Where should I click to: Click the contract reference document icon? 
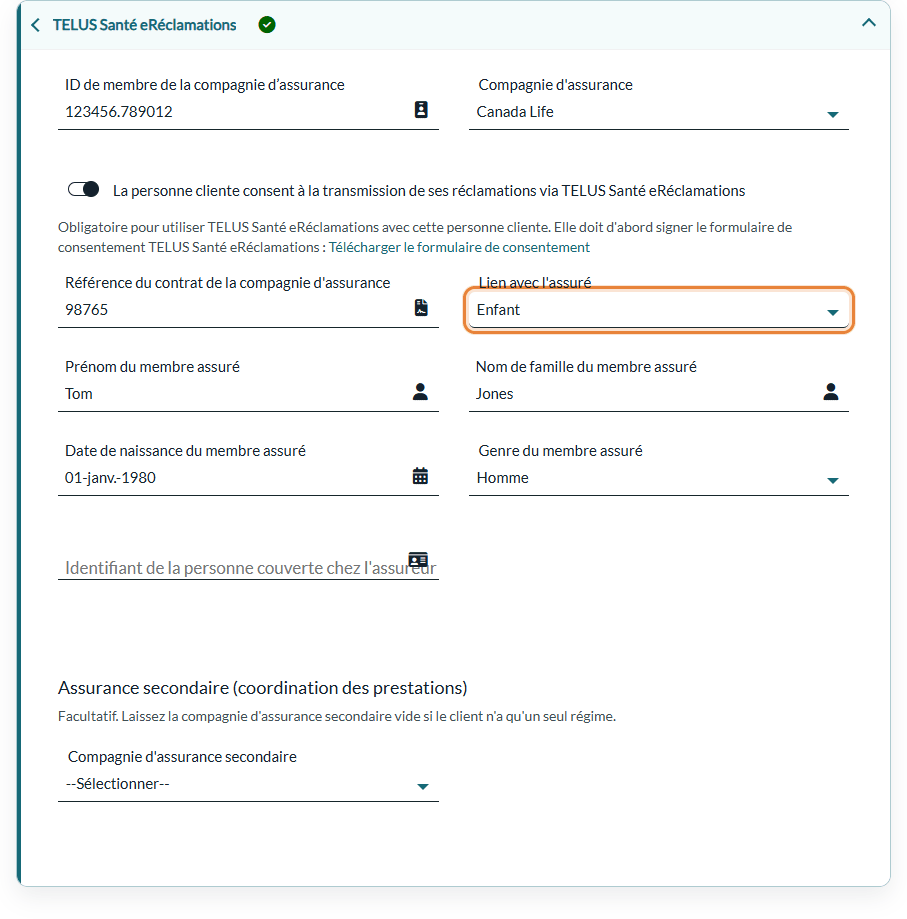pos(421,308)
